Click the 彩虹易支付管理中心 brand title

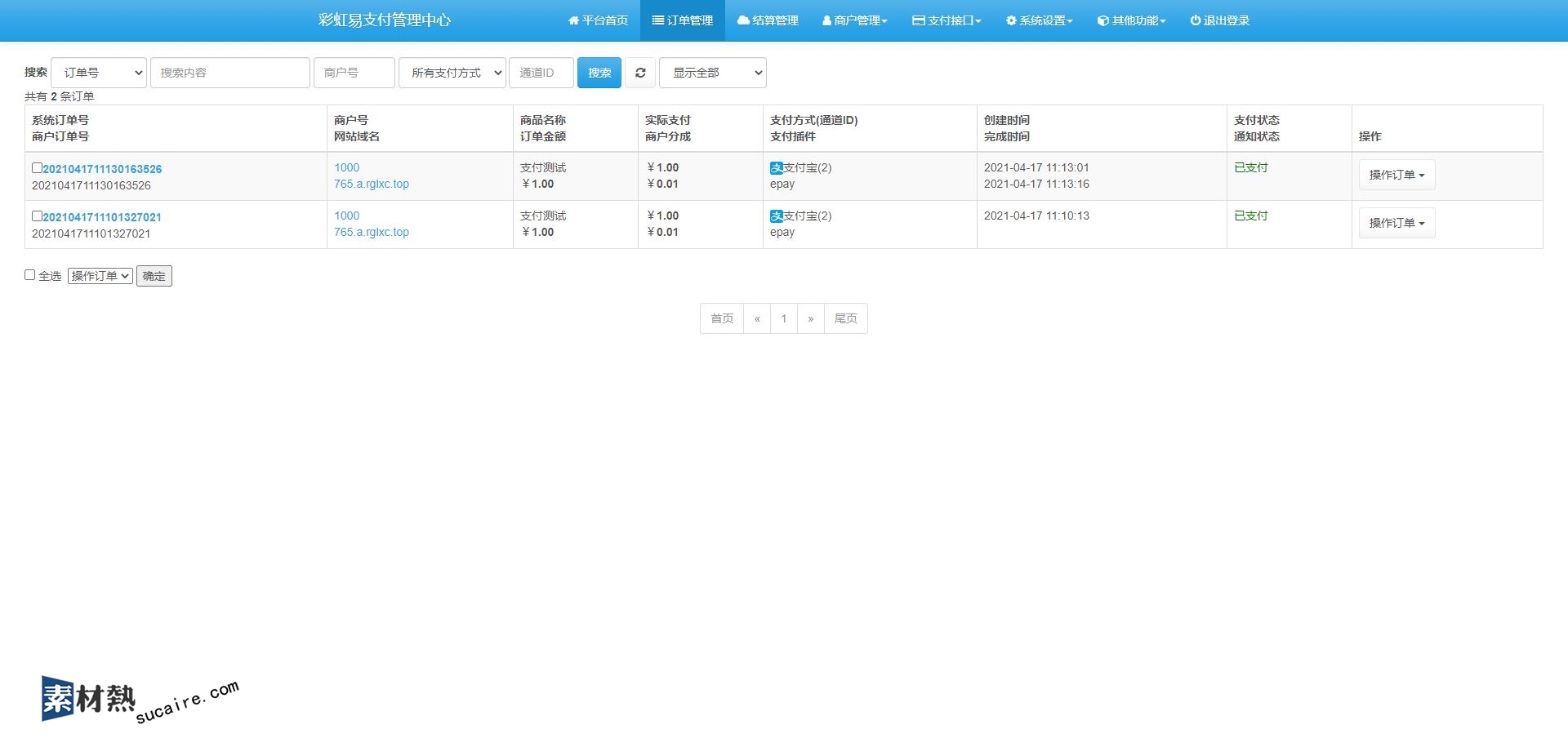point(385,20)
